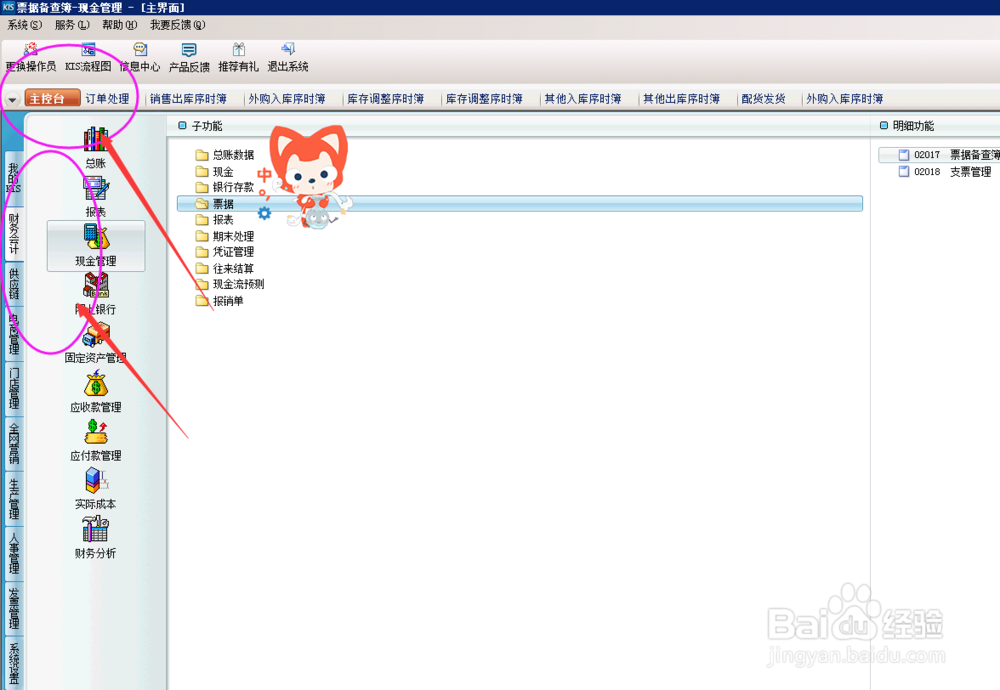Click the 02018 code text

(927, 172)
